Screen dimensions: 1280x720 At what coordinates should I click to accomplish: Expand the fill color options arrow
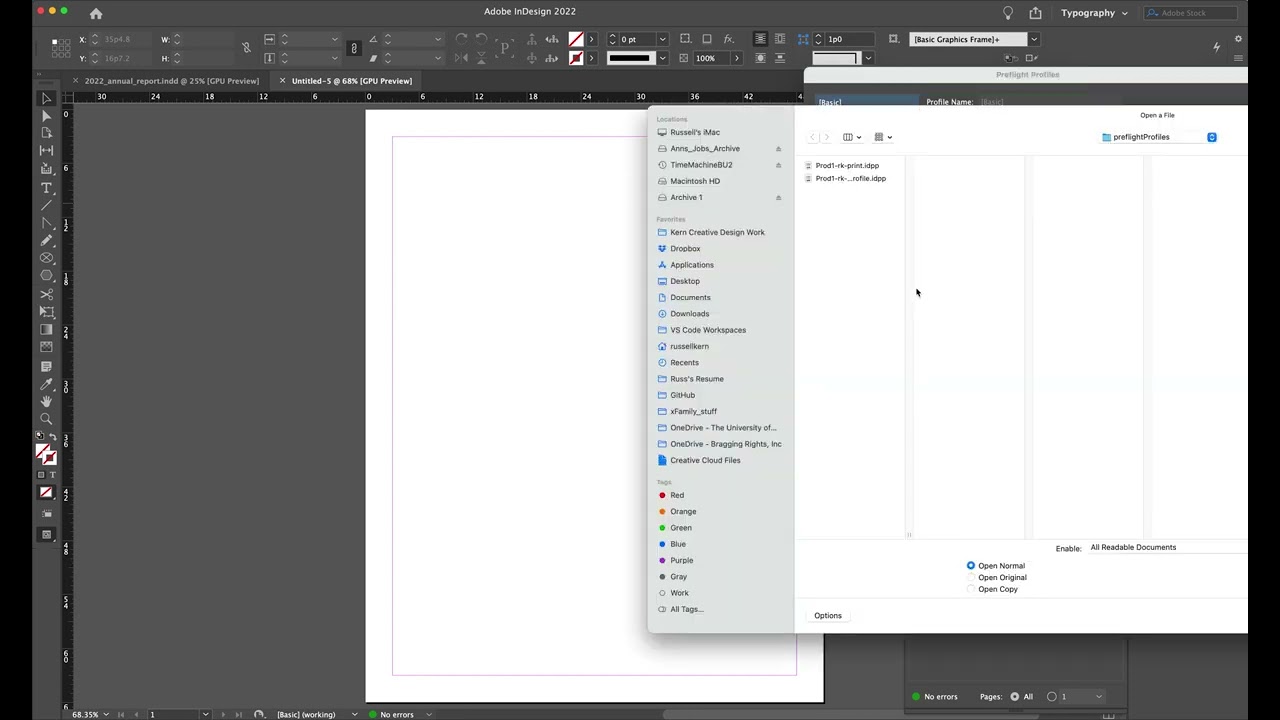591,39
